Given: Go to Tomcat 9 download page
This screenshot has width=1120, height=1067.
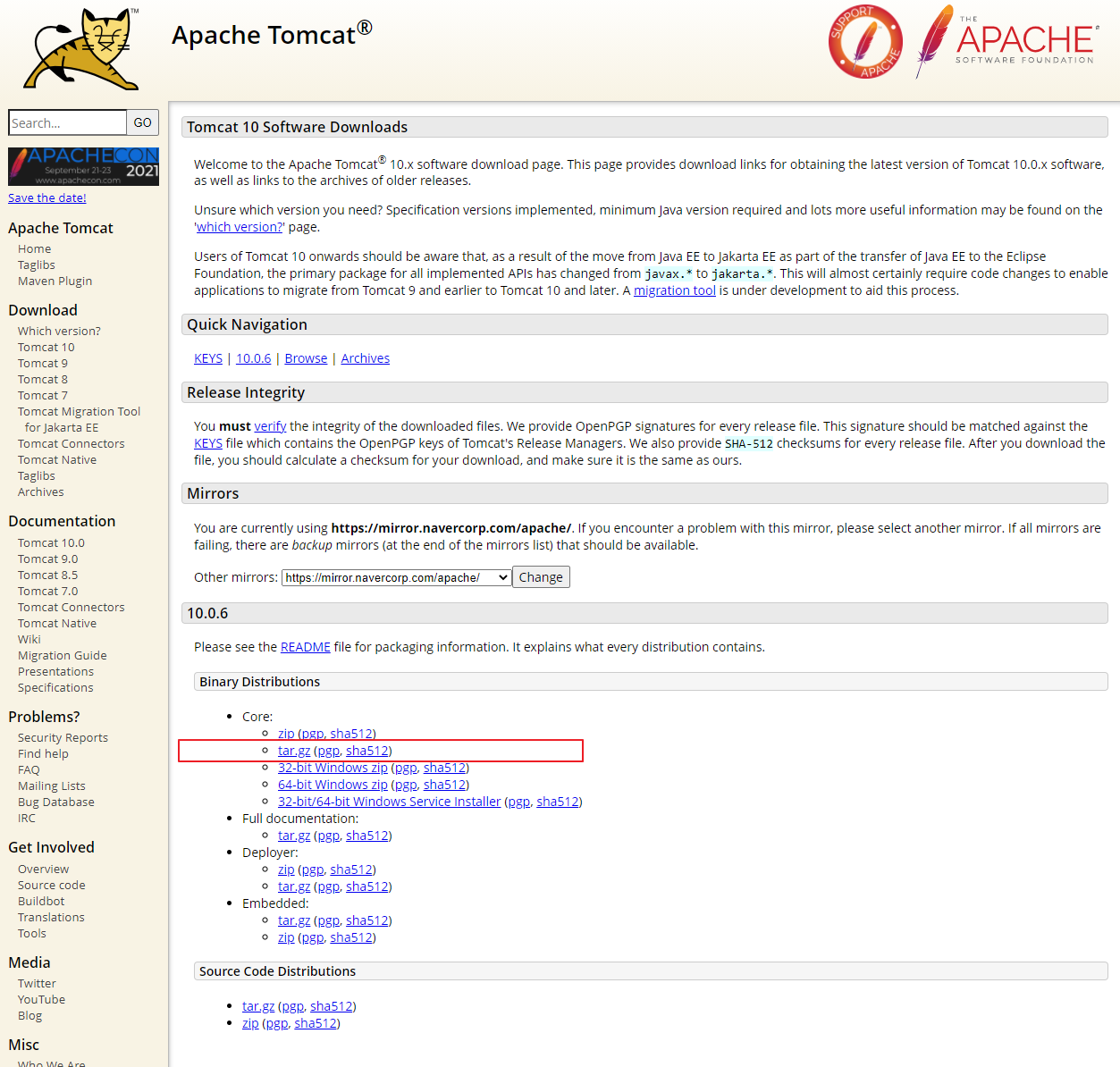Looking at the screenshot, I should click(43, 363).
